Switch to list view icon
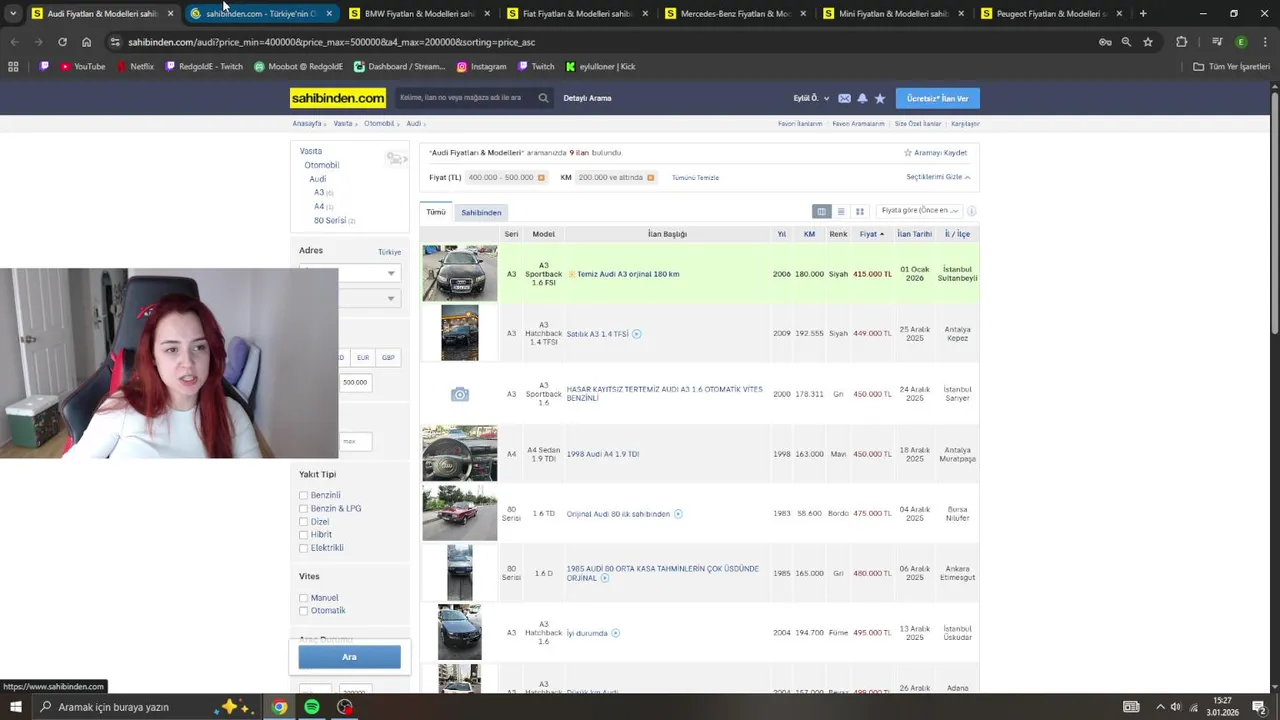The image size is (1280, 720). point(841,211)
